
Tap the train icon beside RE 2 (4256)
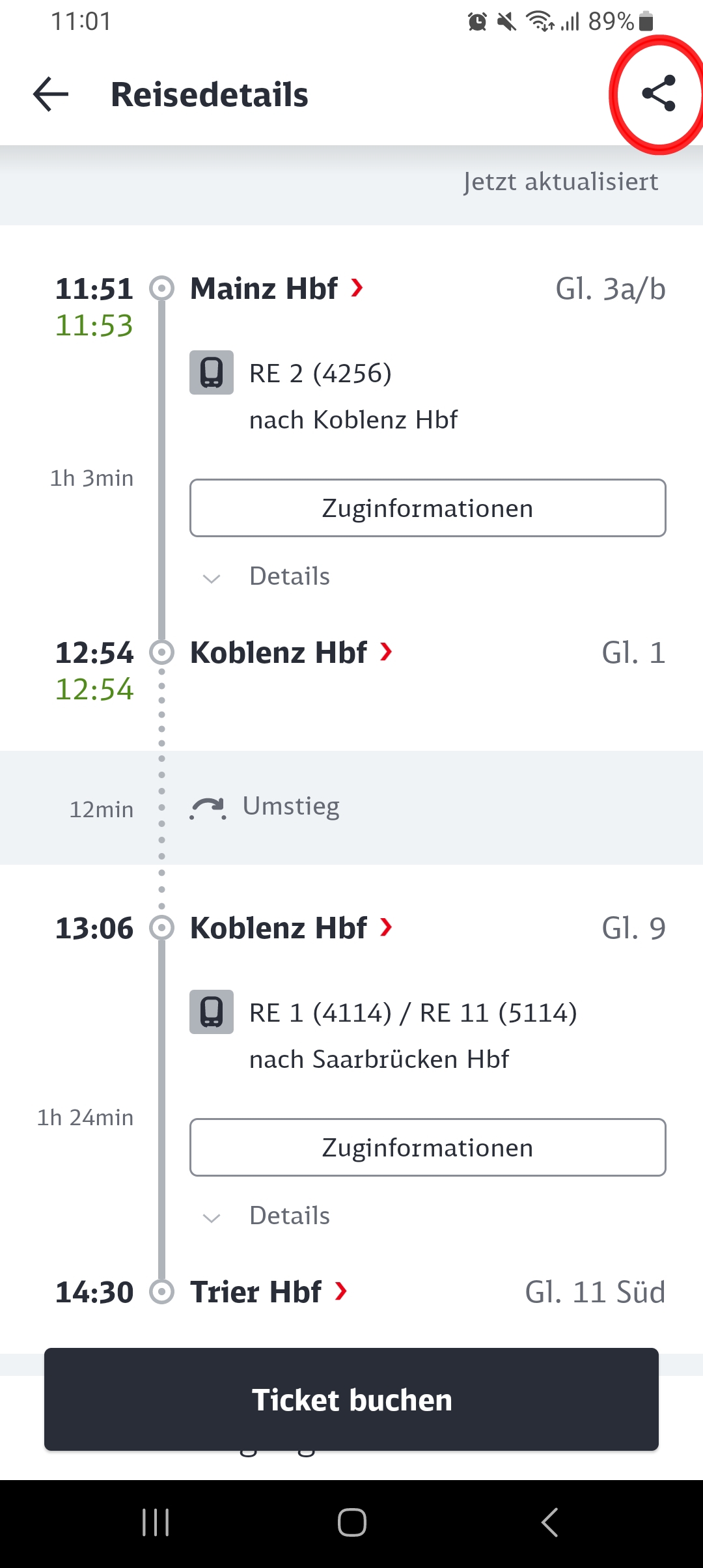(x=212, y=372)
